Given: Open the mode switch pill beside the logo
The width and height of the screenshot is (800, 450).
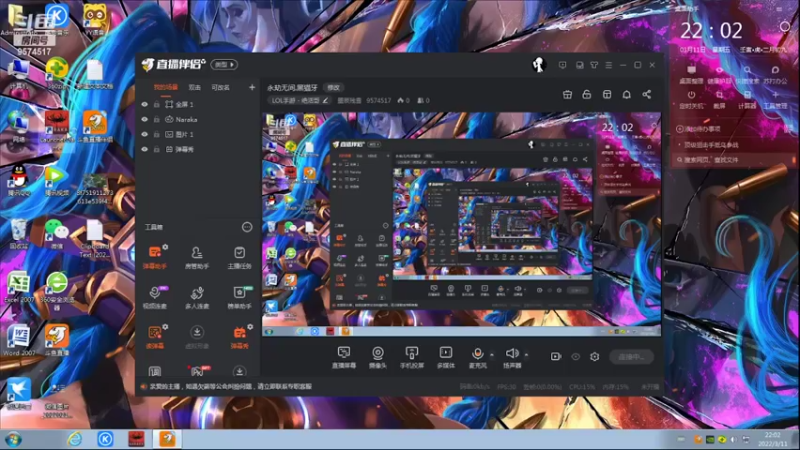Looking at the screenshot, I should [224, 65].
